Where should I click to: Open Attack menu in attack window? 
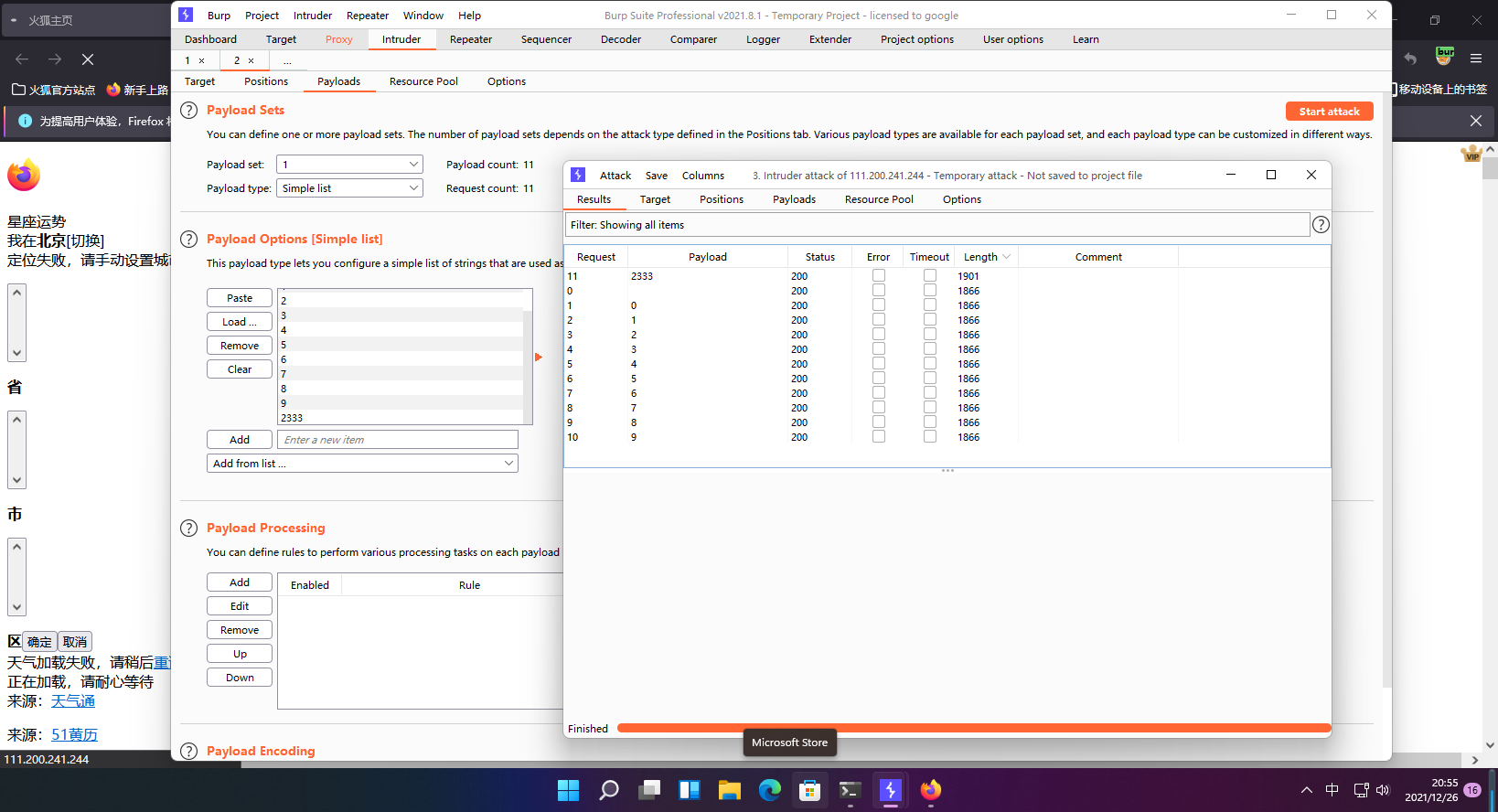(x=615, y=176)
